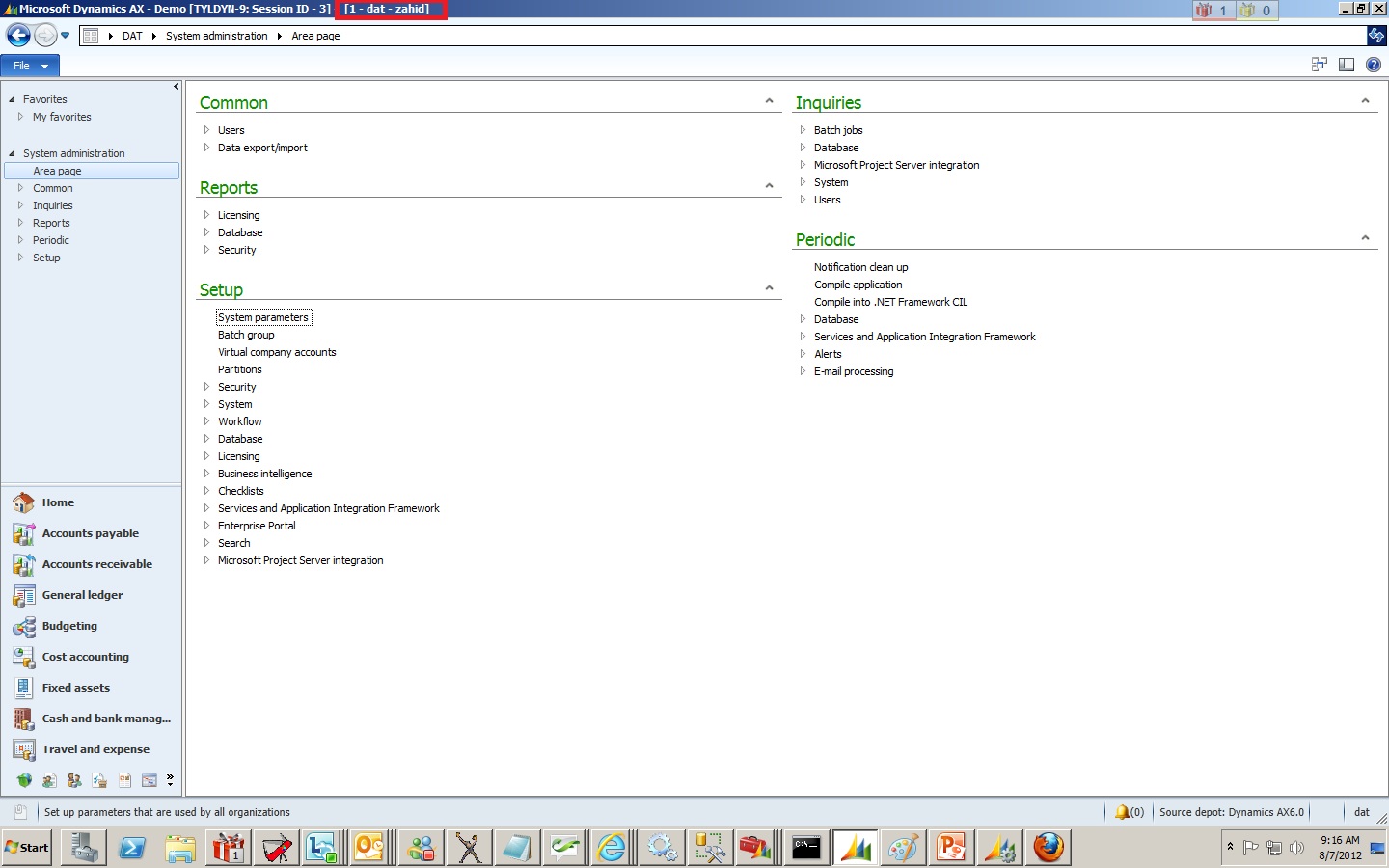Expand Periodic in the navigation tree
Viewport: 1389px width, 868px height.
[x=20, y=240]
